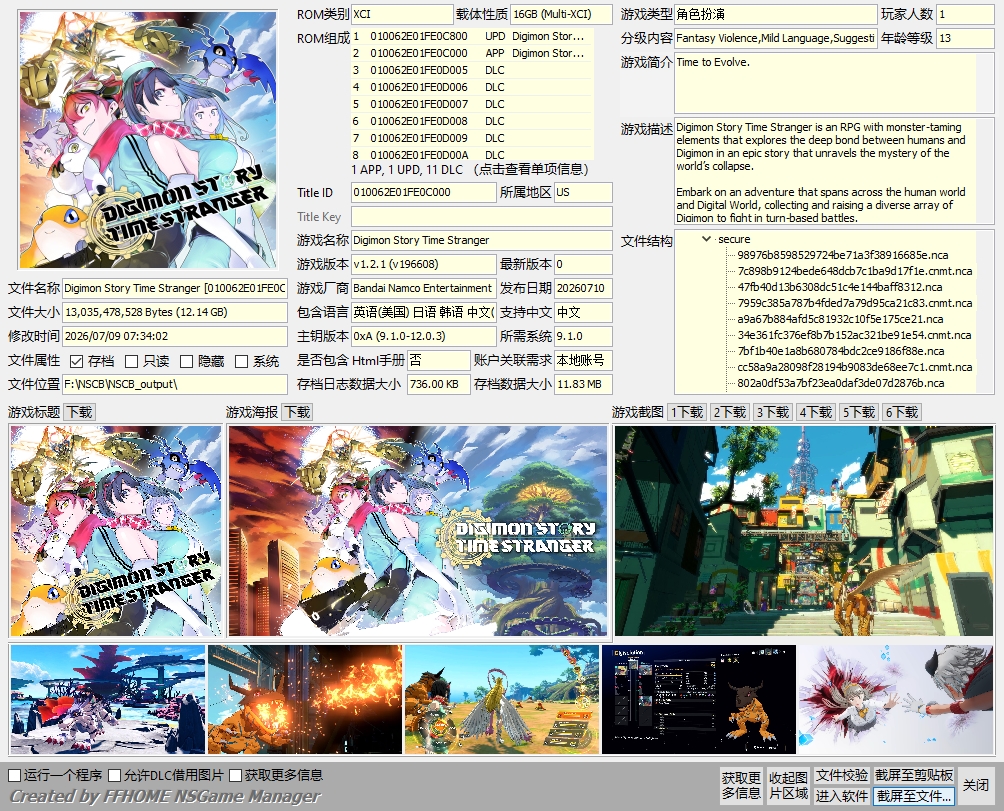The width and height of the screenshot is (1004, 811).
Task: Select DLC row 010062E01FE0D008
Action: coord(473,121)
